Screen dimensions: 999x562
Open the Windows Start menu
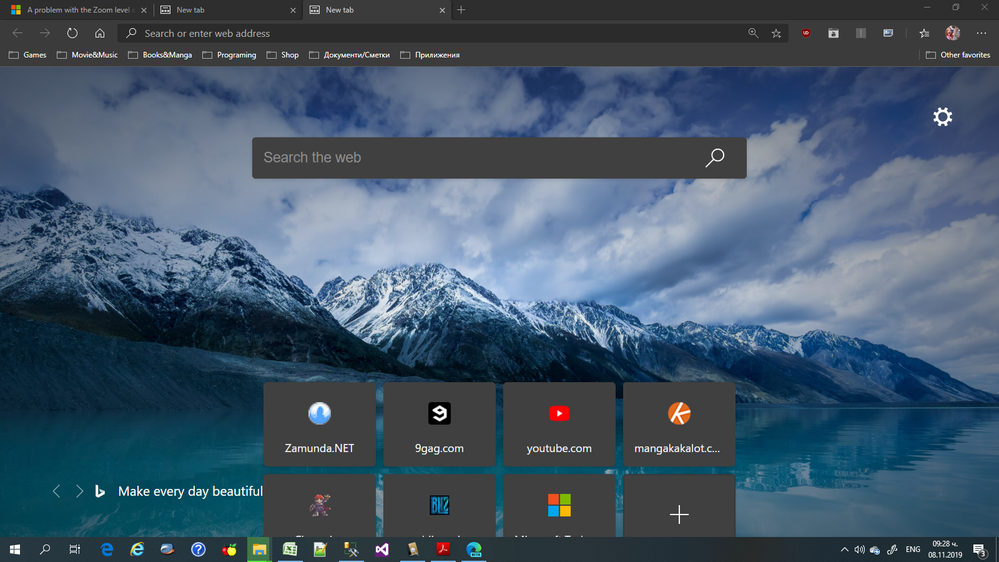[x=15, y=549]
